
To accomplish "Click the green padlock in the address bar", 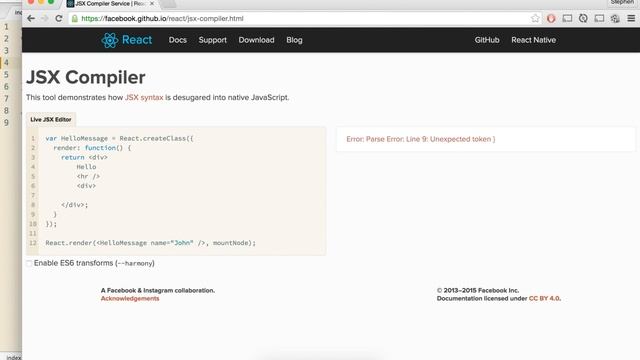I will (75, 18).
